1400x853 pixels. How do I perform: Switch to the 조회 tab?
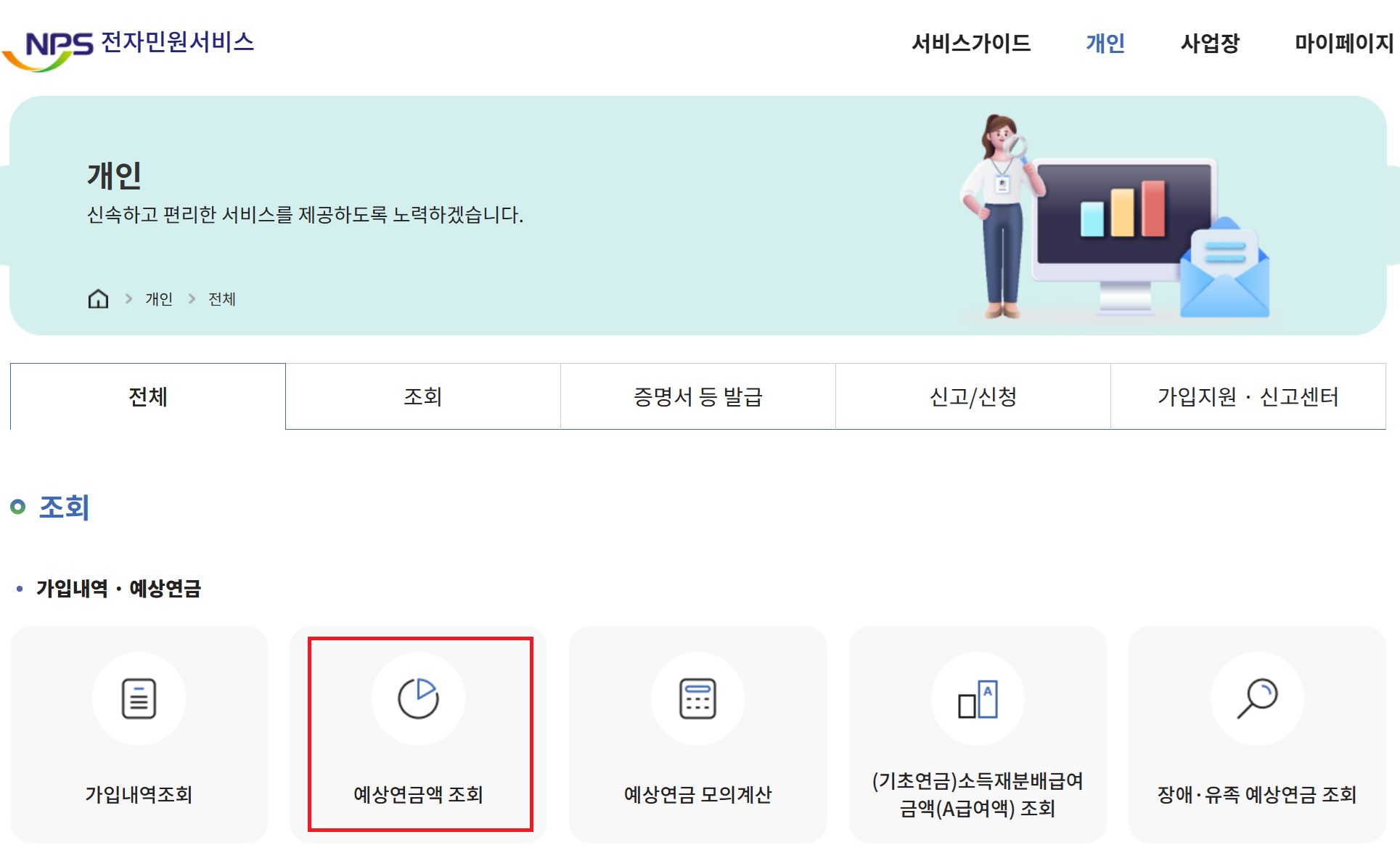coord(423,396)
